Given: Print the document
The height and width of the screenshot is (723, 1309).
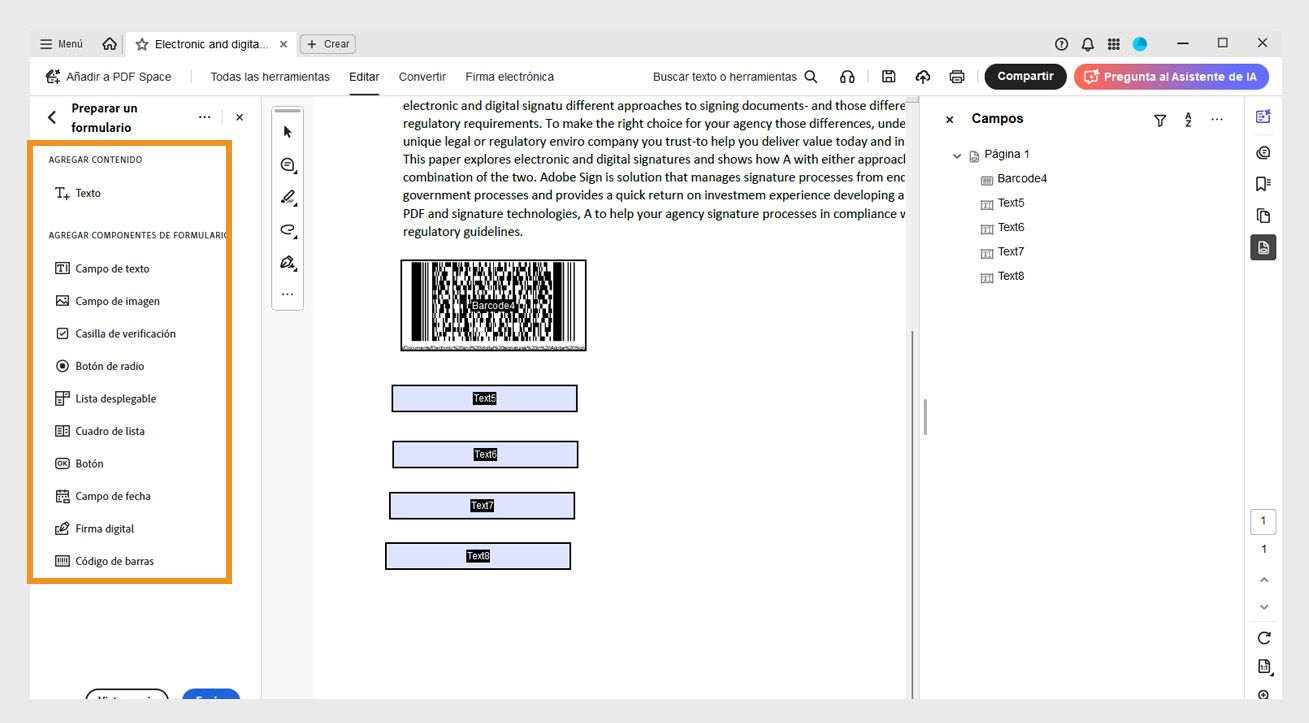Looking at the screenshot, I should point(957,77).
